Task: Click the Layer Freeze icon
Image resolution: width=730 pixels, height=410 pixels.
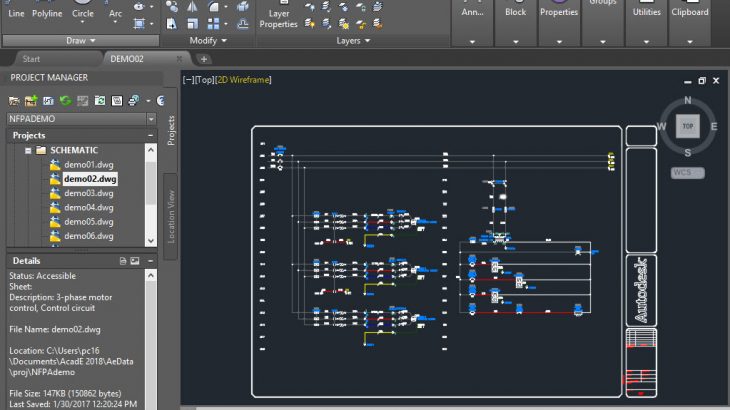Action: pos(344,7)
